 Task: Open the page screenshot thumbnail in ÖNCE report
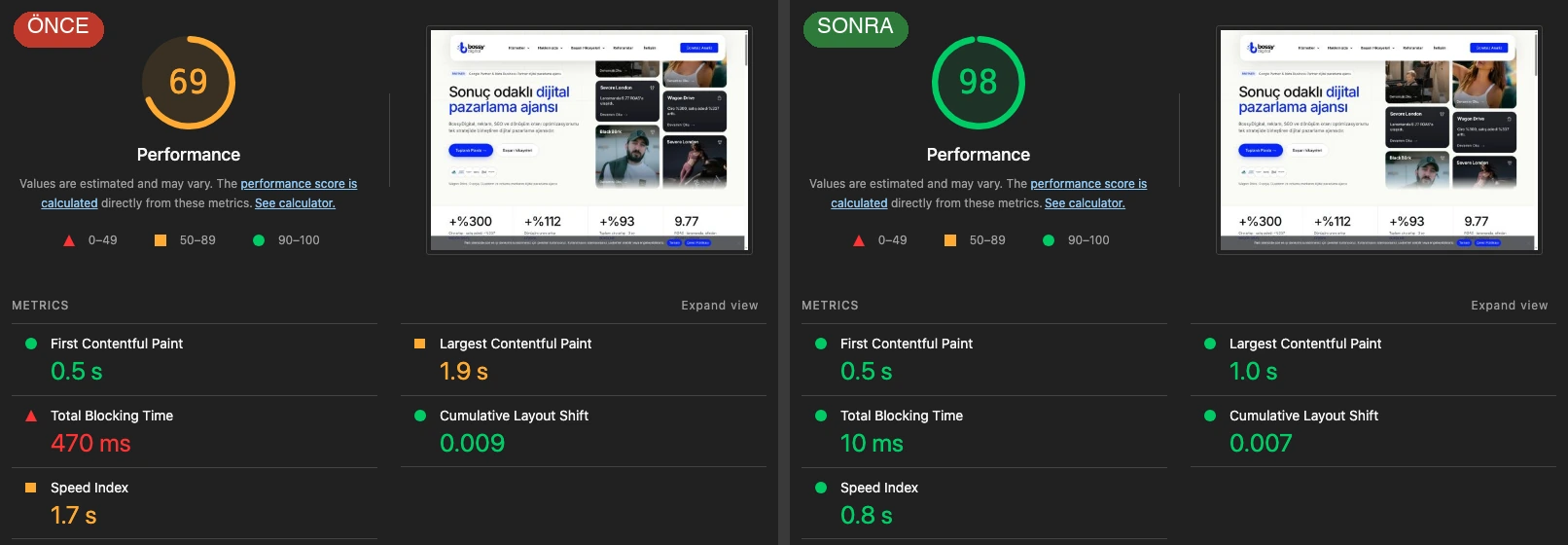589,140
